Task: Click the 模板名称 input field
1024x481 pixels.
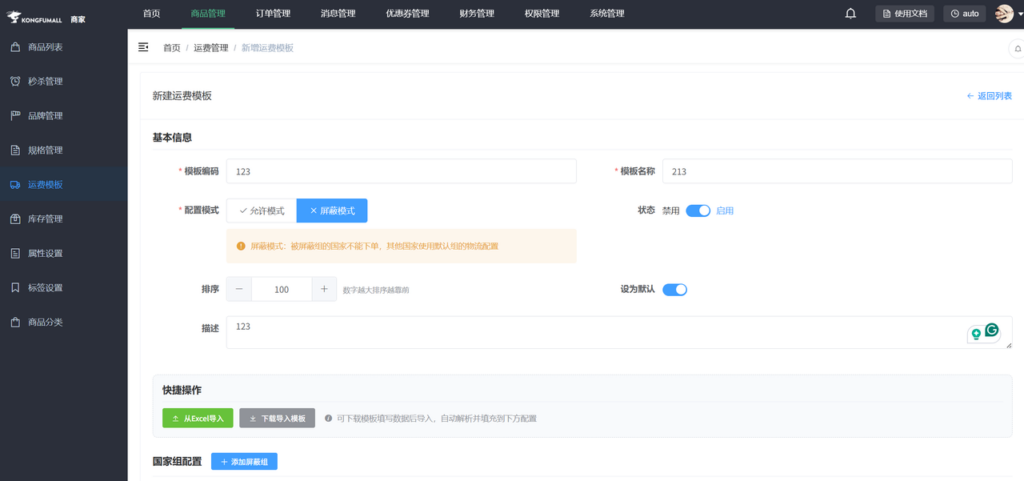Action: pyautogui.click(x=838, y=172)
